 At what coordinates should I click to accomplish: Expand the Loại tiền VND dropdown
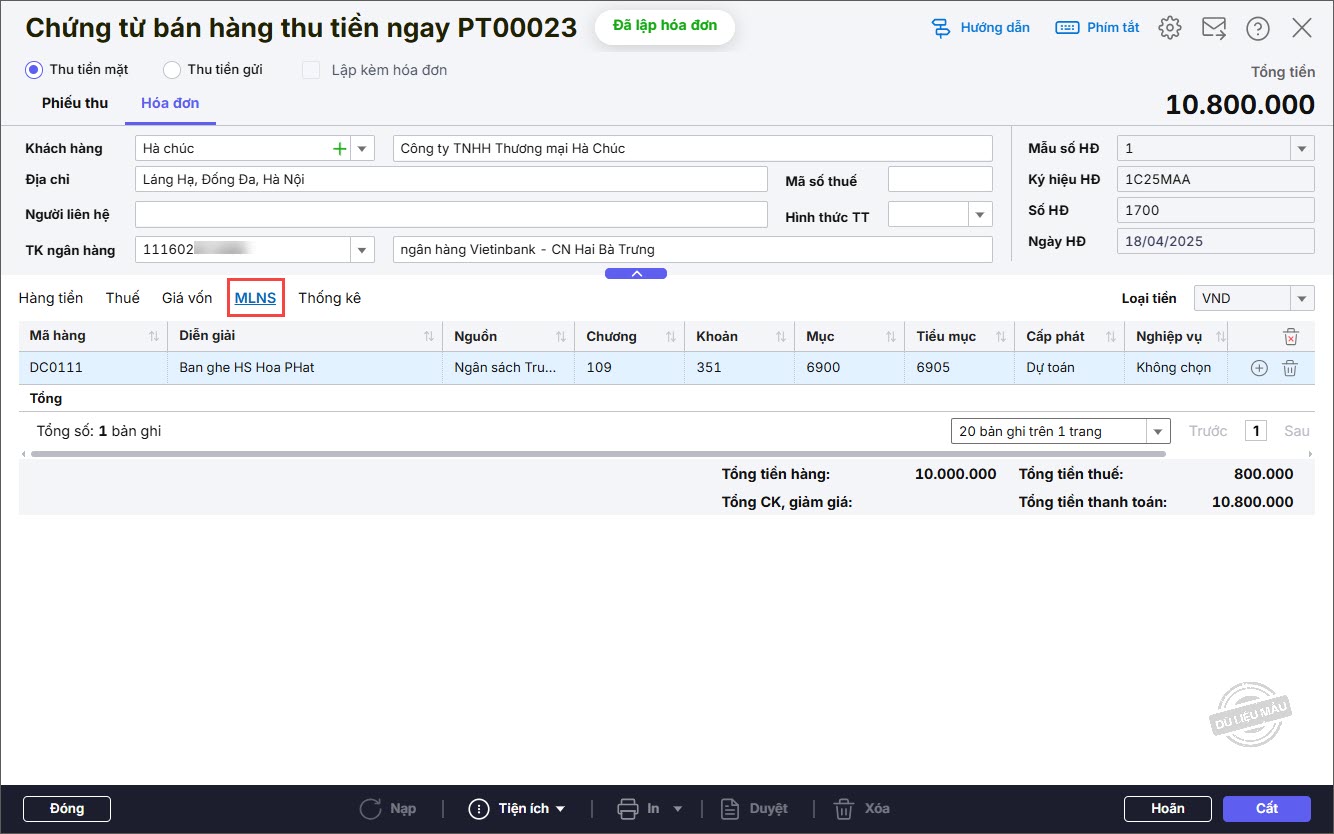[1301, 298]
